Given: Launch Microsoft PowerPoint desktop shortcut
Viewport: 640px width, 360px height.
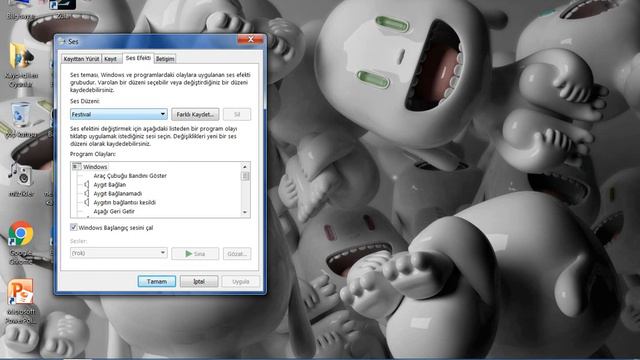Looking at the screenshot, I should coord(20,301).
